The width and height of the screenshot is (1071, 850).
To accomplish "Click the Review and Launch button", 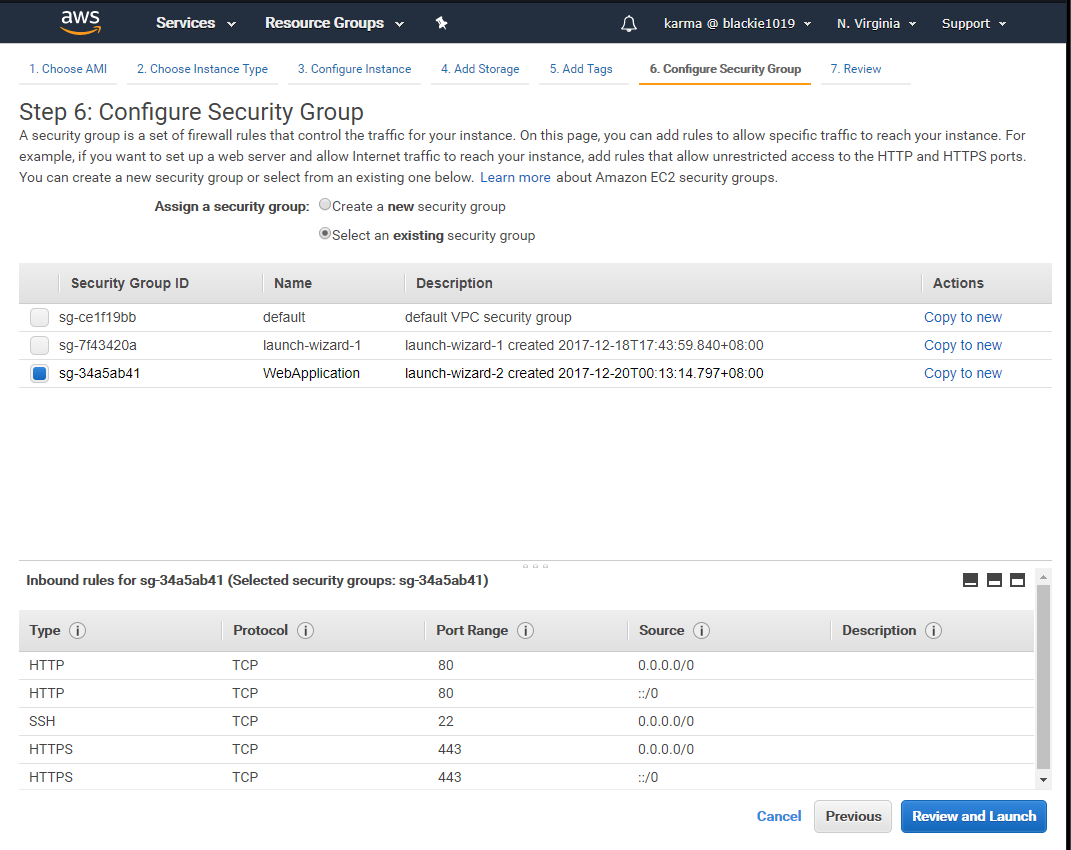I will 973,816.
